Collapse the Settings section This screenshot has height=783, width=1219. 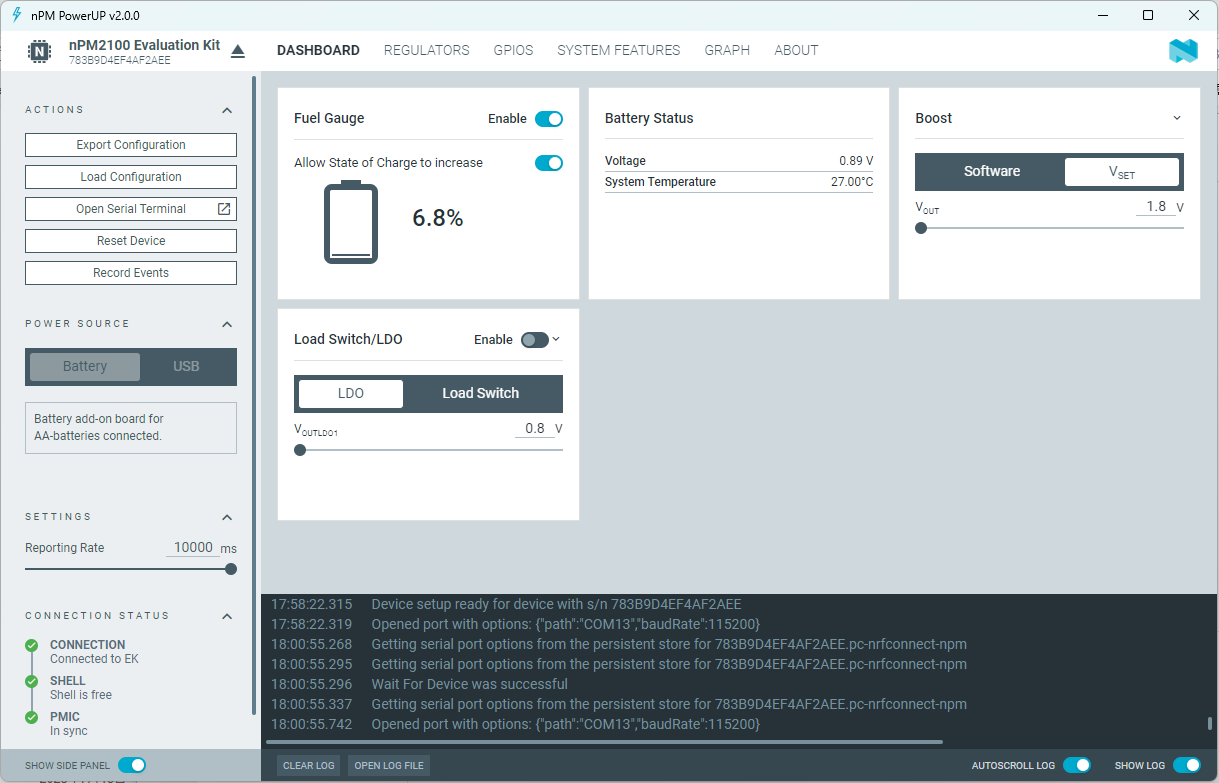(227, 517)
